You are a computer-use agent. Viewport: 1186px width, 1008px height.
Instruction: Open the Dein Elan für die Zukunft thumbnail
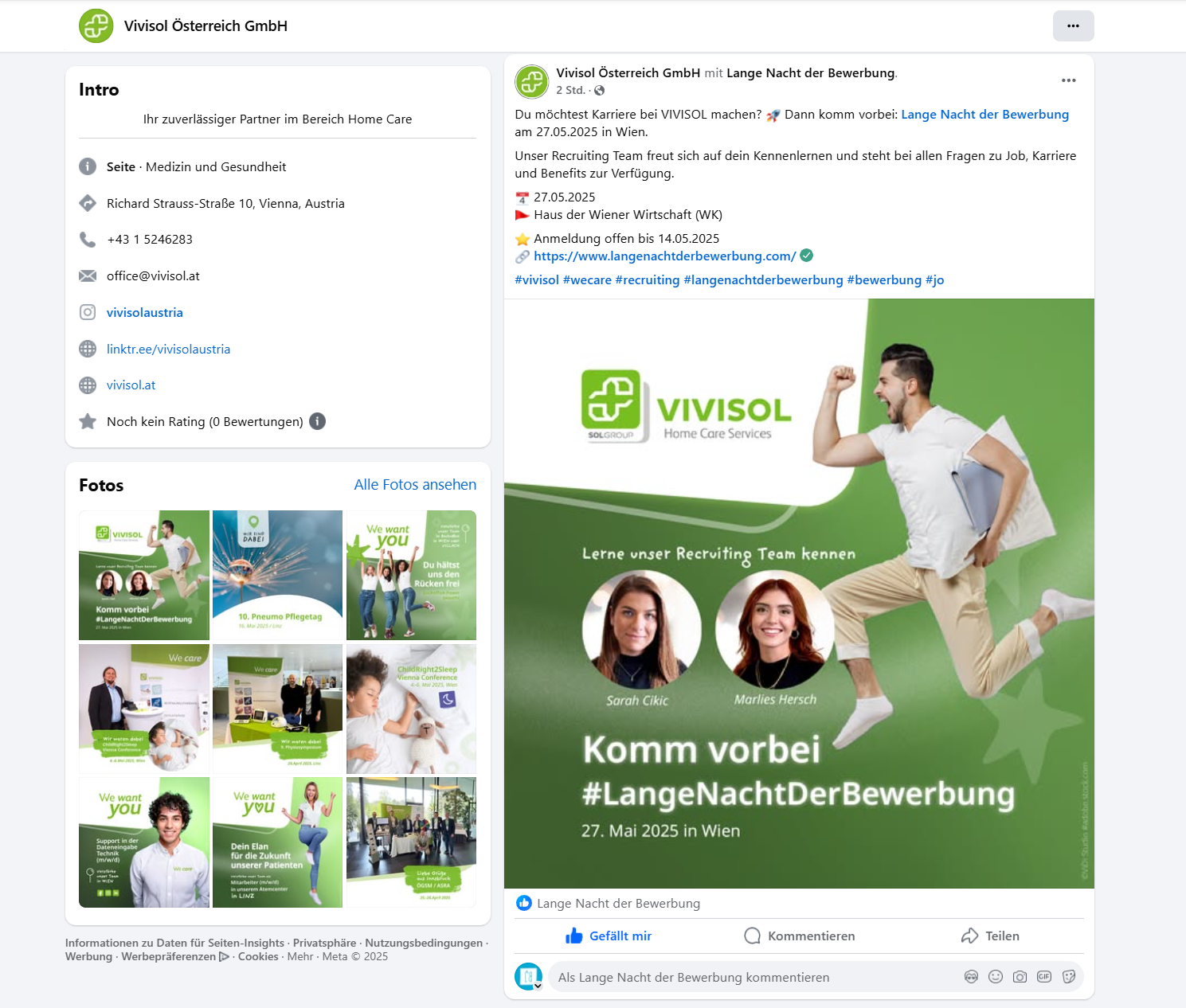[277, 842]
